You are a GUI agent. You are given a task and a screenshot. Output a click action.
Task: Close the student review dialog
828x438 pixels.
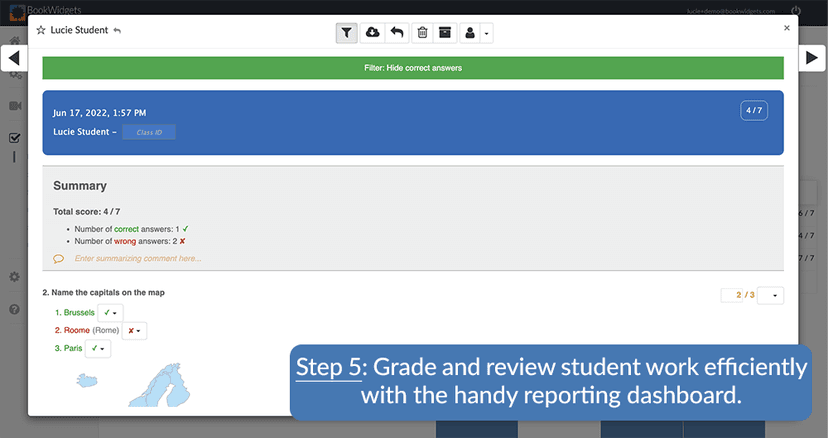(x=786, y=29)
